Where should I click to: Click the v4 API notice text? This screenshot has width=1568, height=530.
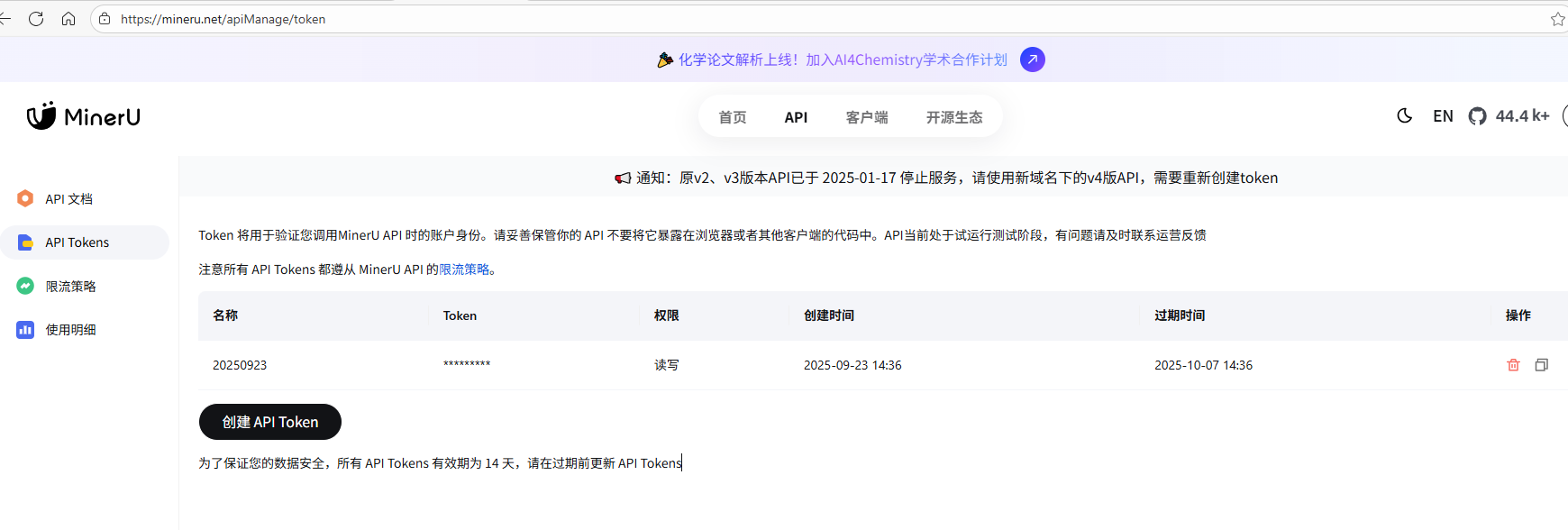coord(957,178)
